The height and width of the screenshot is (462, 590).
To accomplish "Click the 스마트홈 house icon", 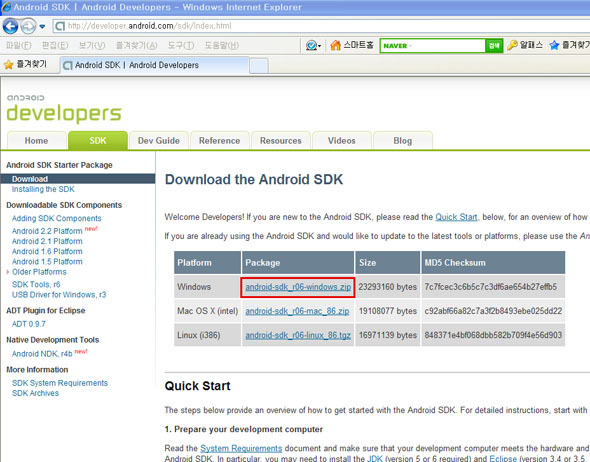I will click(335, 45).
